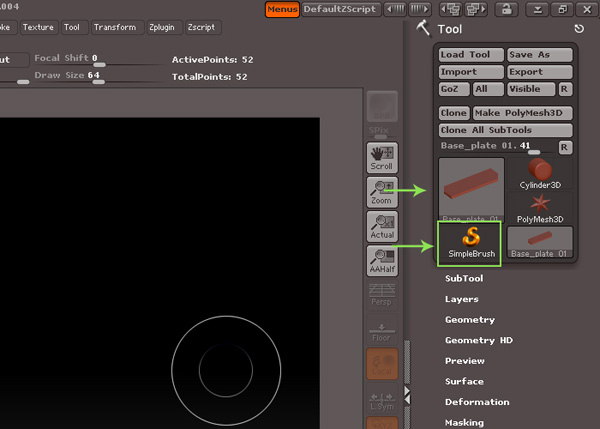
Task: Open the Transform menu
Action: coord(114,27)
